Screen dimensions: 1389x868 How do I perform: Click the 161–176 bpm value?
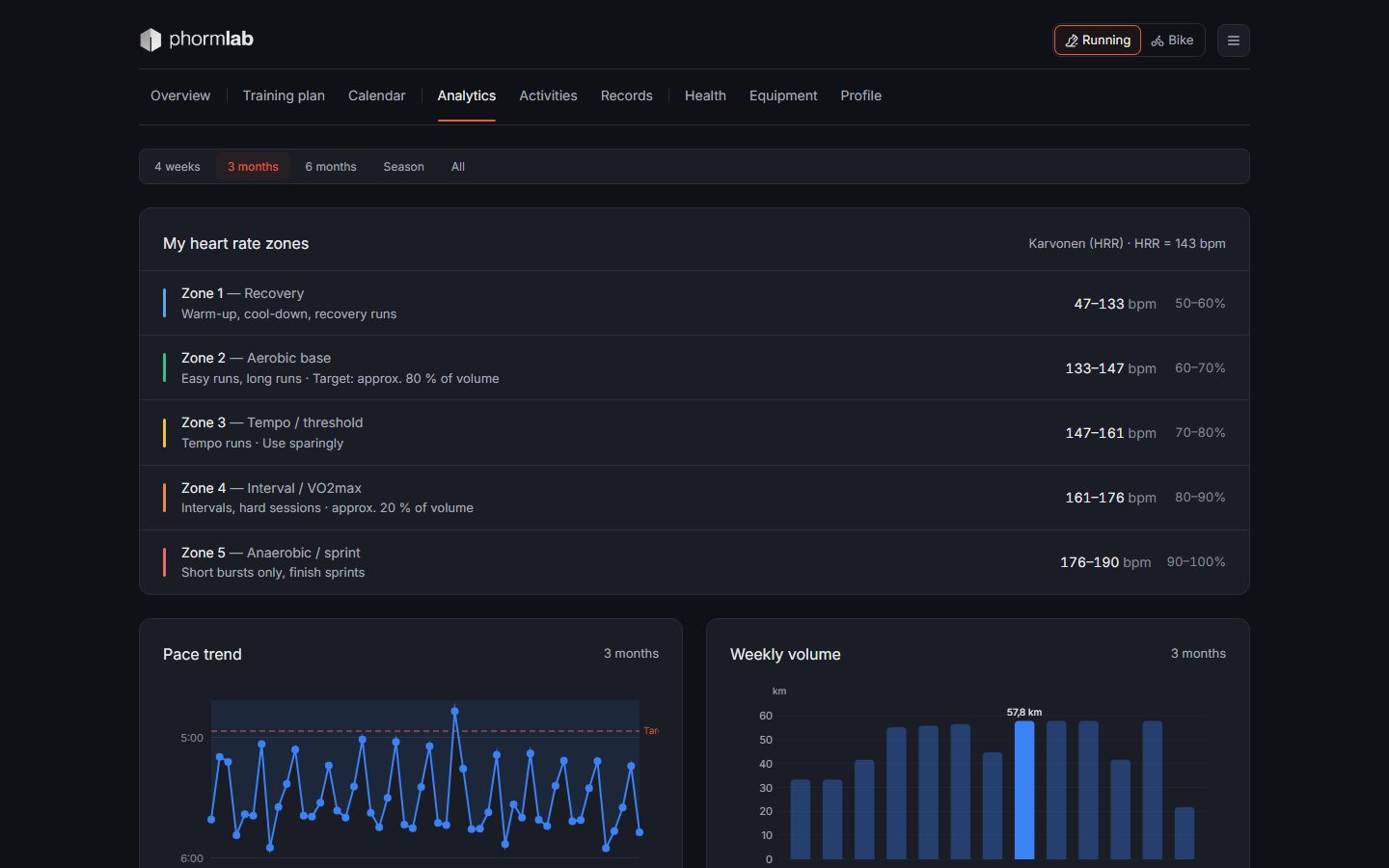pyautogui.click(x=1110, y=498)
